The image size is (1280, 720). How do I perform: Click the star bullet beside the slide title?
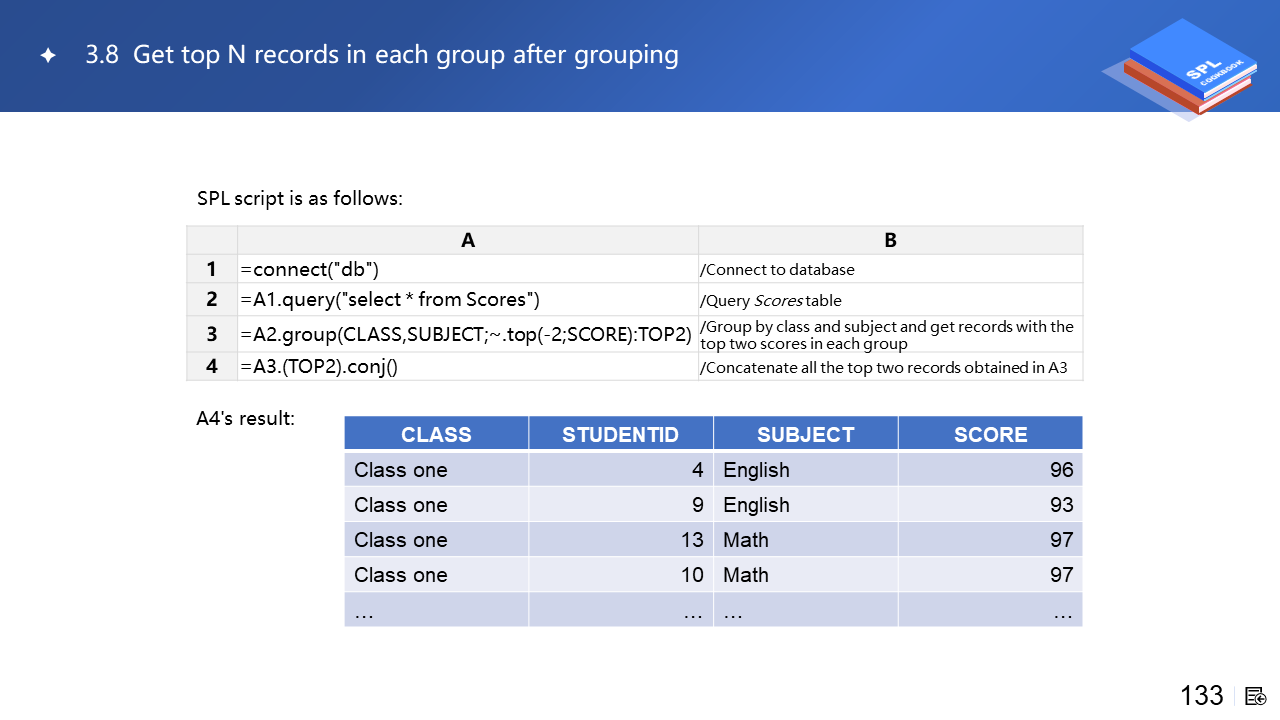(x=47, y=56)
